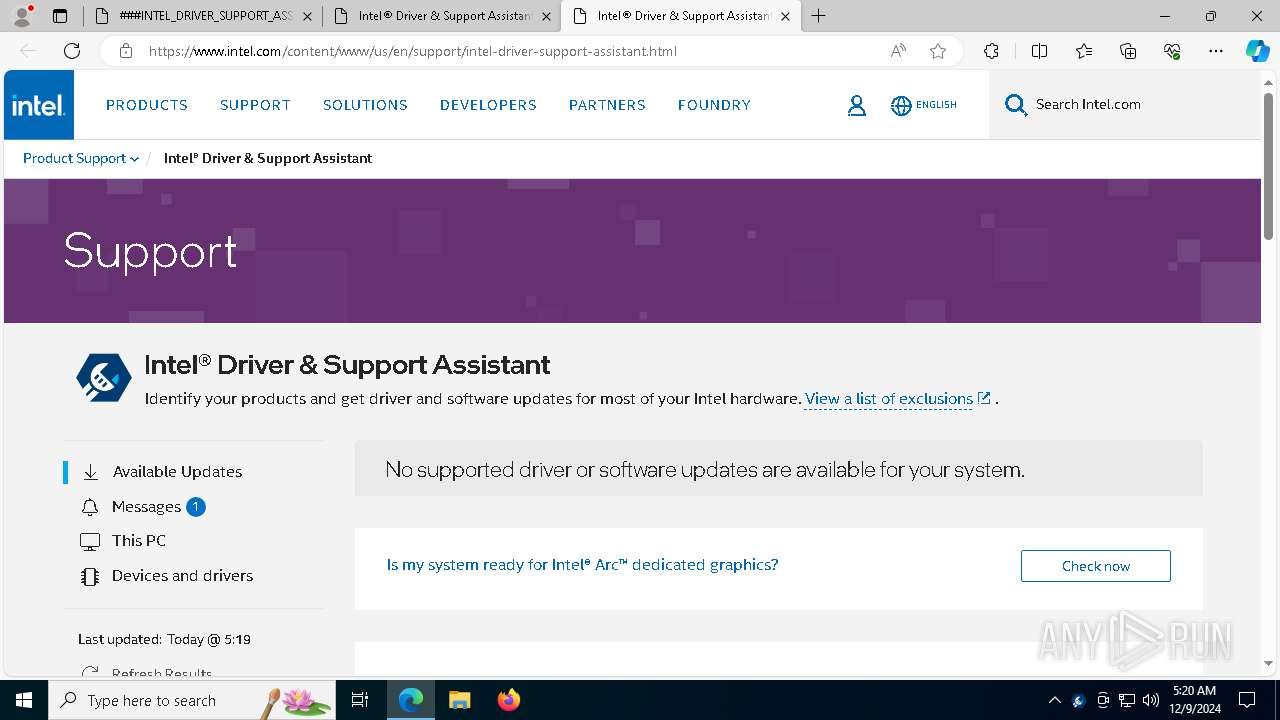Open the SOLUTIONS menu
This screenshot has height=720, width=1280.
[365, 105]
